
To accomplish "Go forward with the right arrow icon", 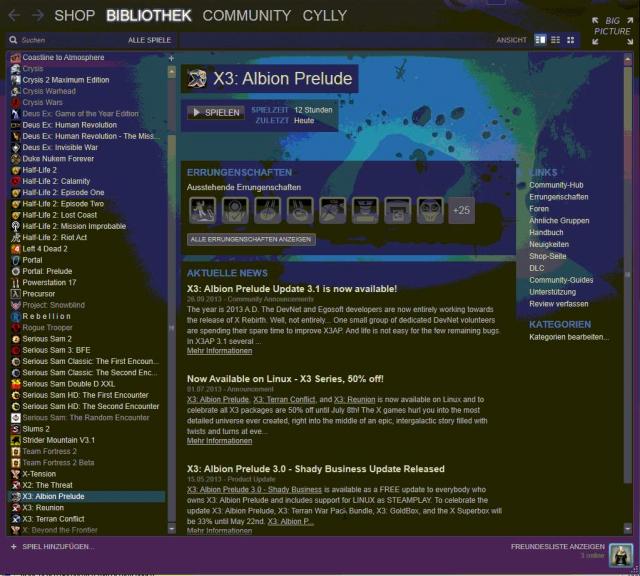I will (38, 16).
